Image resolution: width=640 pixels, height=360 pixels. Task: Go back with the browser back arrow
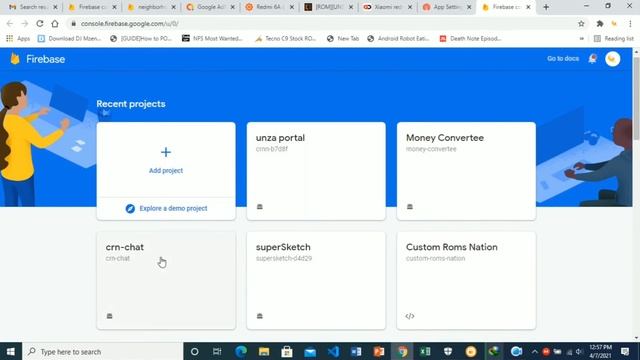point(10,24)
